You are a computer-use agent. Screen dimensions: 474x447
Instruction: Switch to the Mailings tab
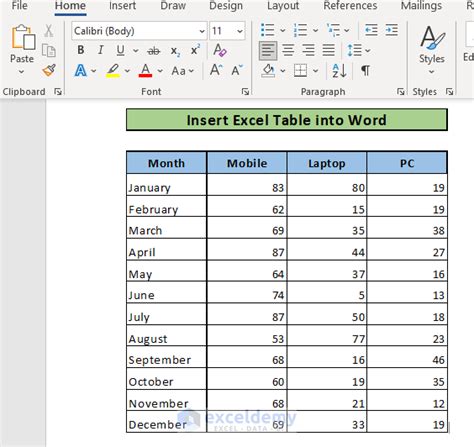(422, 6)
